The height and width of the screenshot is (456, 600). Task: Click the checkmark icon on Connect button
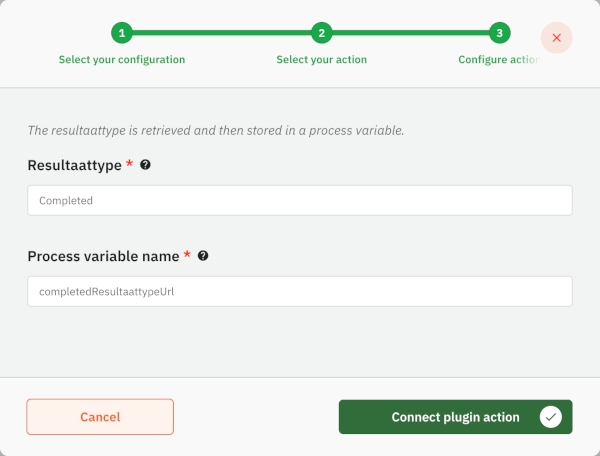point(550,417)
